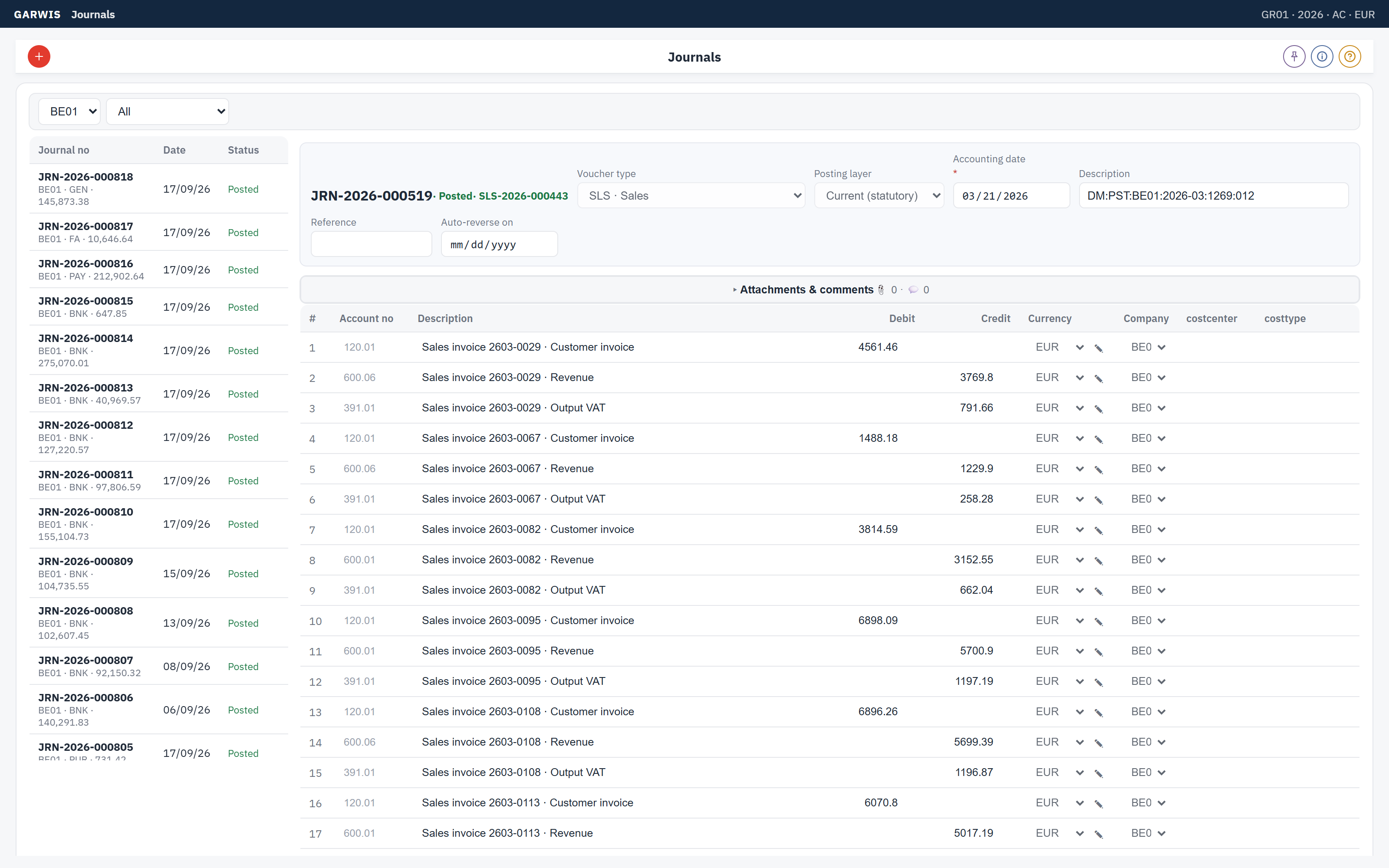Click the red add journal plus button
Screen dimensions: 1389x868
(39, 56)
